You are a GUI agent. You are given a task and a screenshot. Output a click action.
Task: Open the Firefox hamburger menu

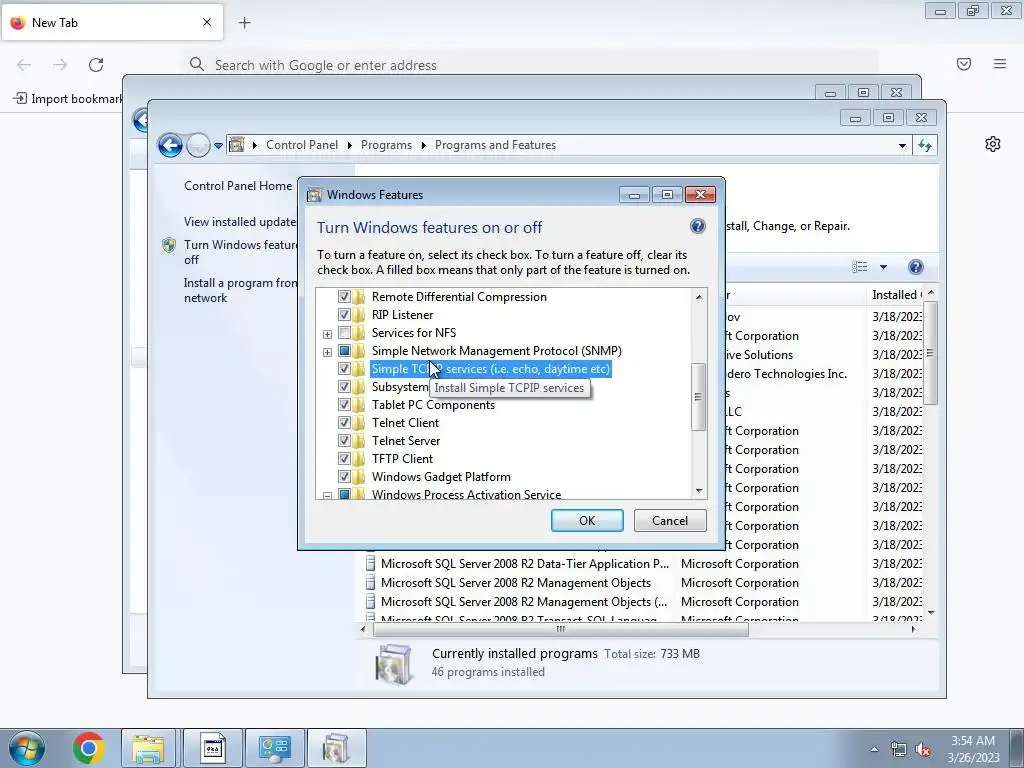coord(1000,64)
